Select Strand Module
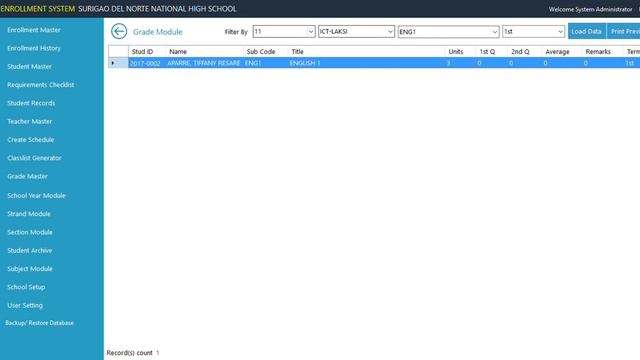 pos(29,214)
